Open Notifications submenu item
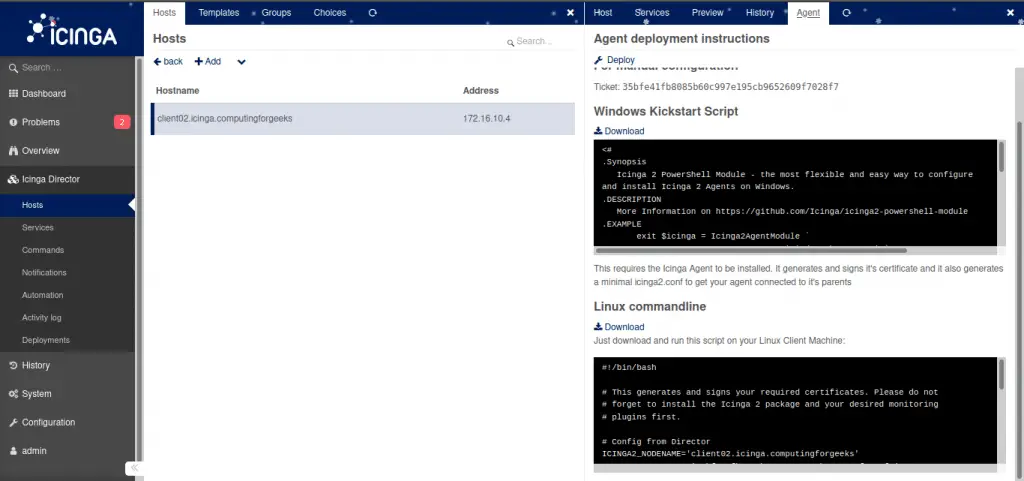Viewport: 1024px width, 481px height. pos(44,273)
